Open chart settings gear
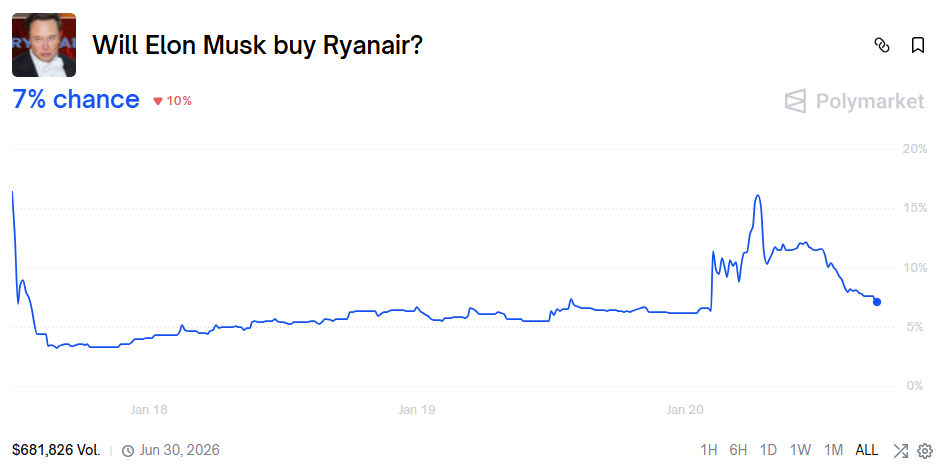 pyautogui.click(x=924, y=450)
